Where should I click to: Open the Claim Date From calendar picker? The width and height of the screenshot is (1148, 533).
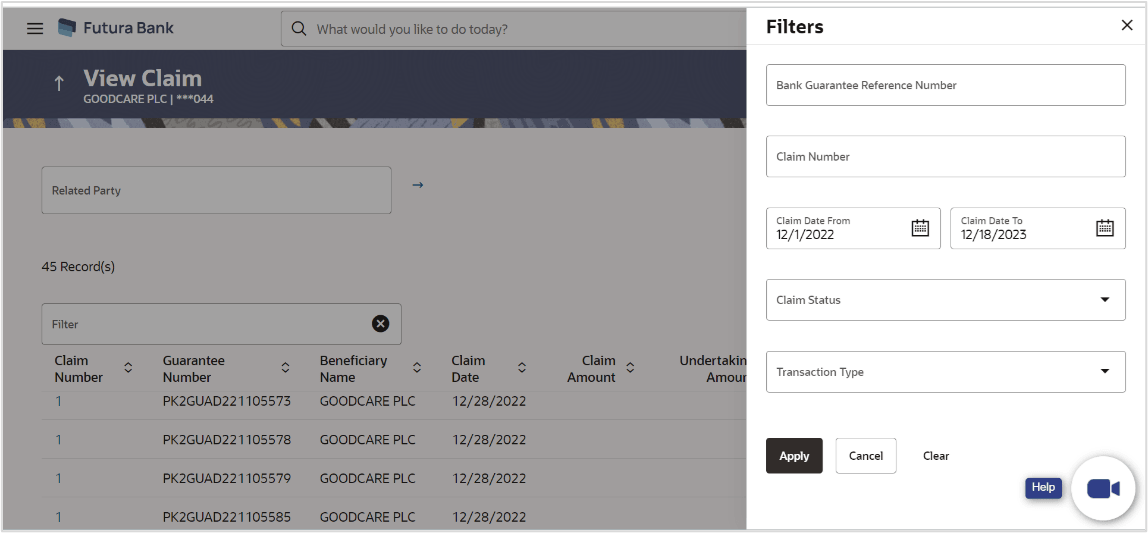click(x=920, y=228)
